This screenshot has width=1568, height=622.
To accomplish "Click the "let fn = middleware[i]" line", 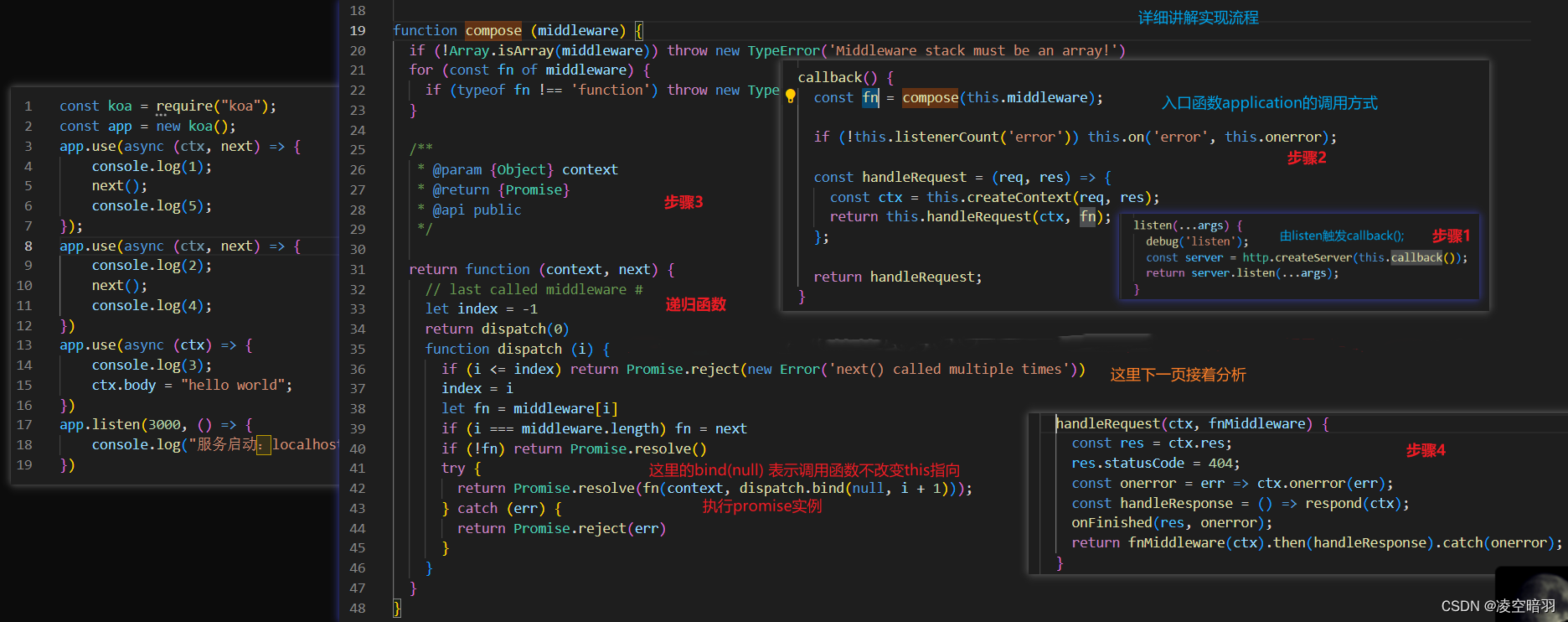I will [x=529, y=409].
